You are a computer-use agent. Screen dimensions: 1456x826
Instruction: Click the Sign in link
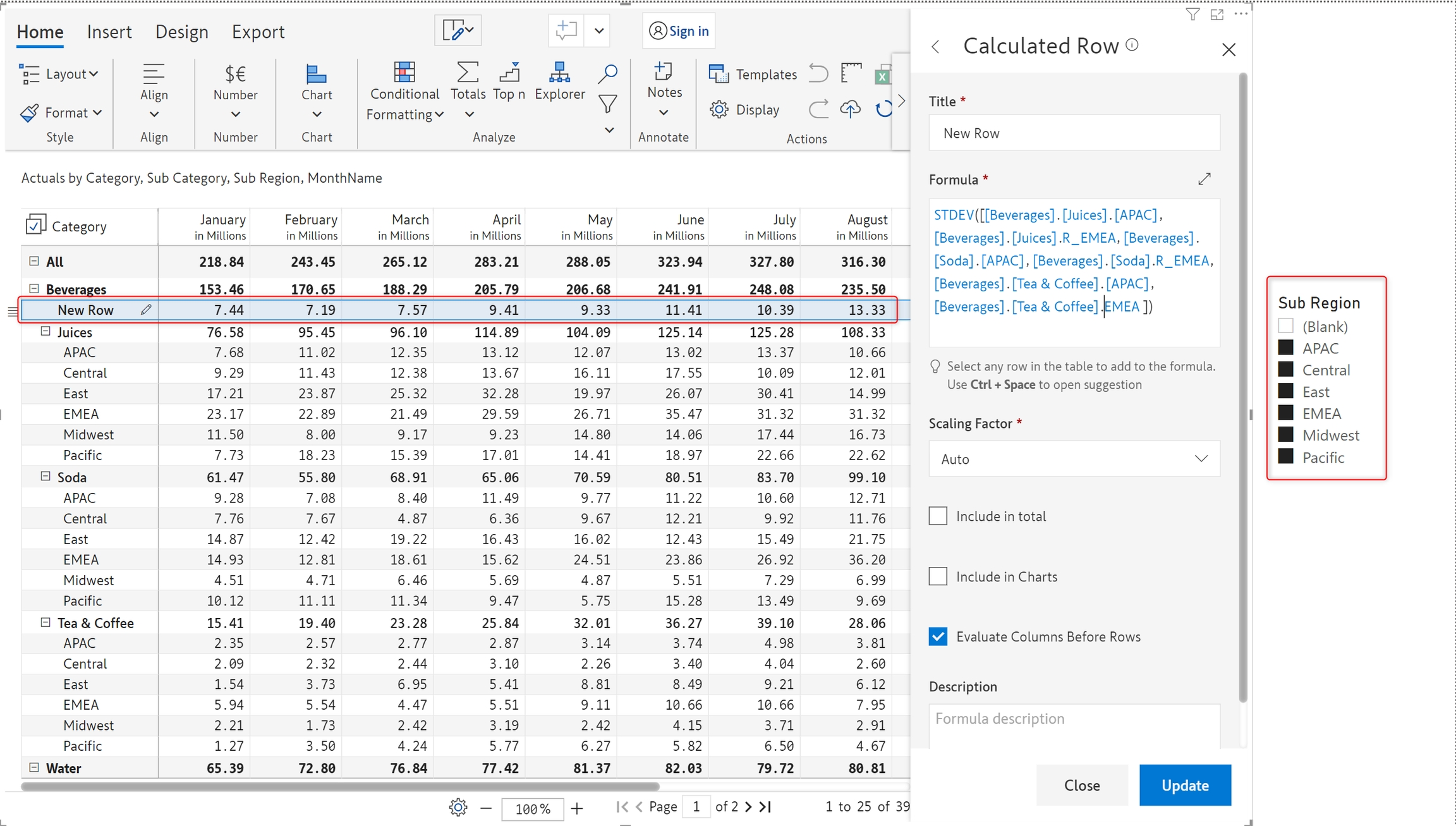(688, 31)
